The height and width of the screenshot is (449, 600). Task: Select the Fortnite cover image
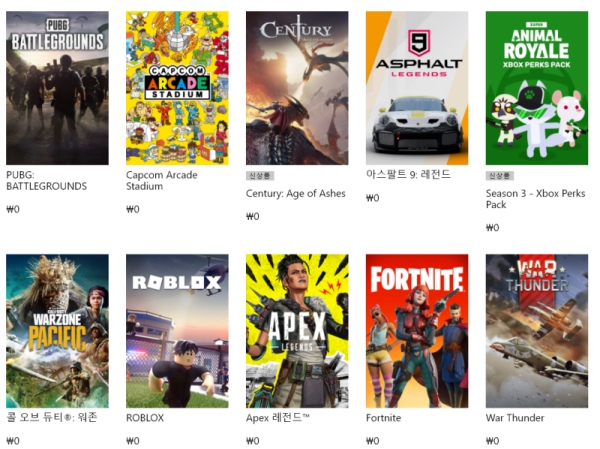click(x=417, y=331)
